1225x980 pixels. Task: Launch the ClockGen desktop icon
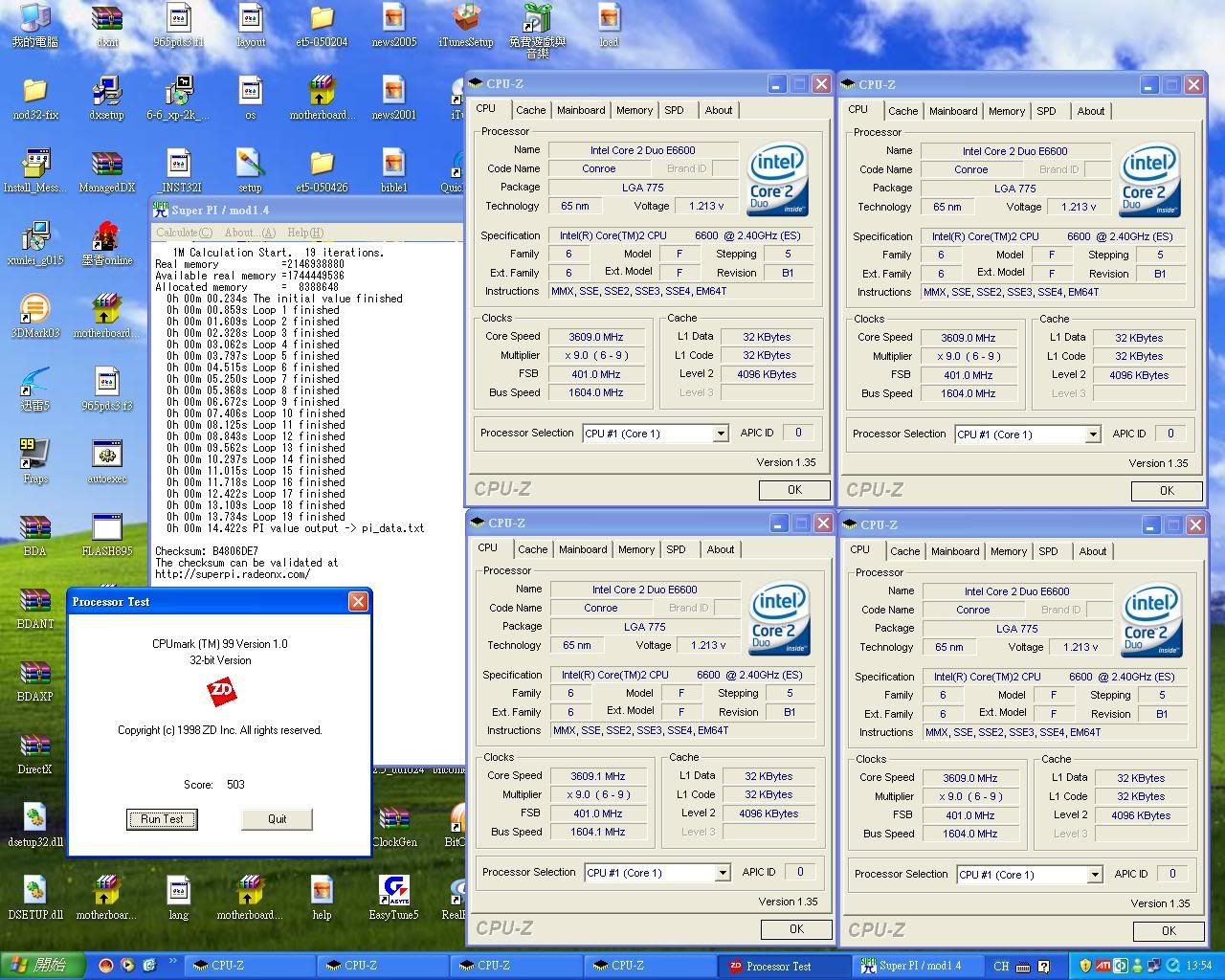coord(394,826)
